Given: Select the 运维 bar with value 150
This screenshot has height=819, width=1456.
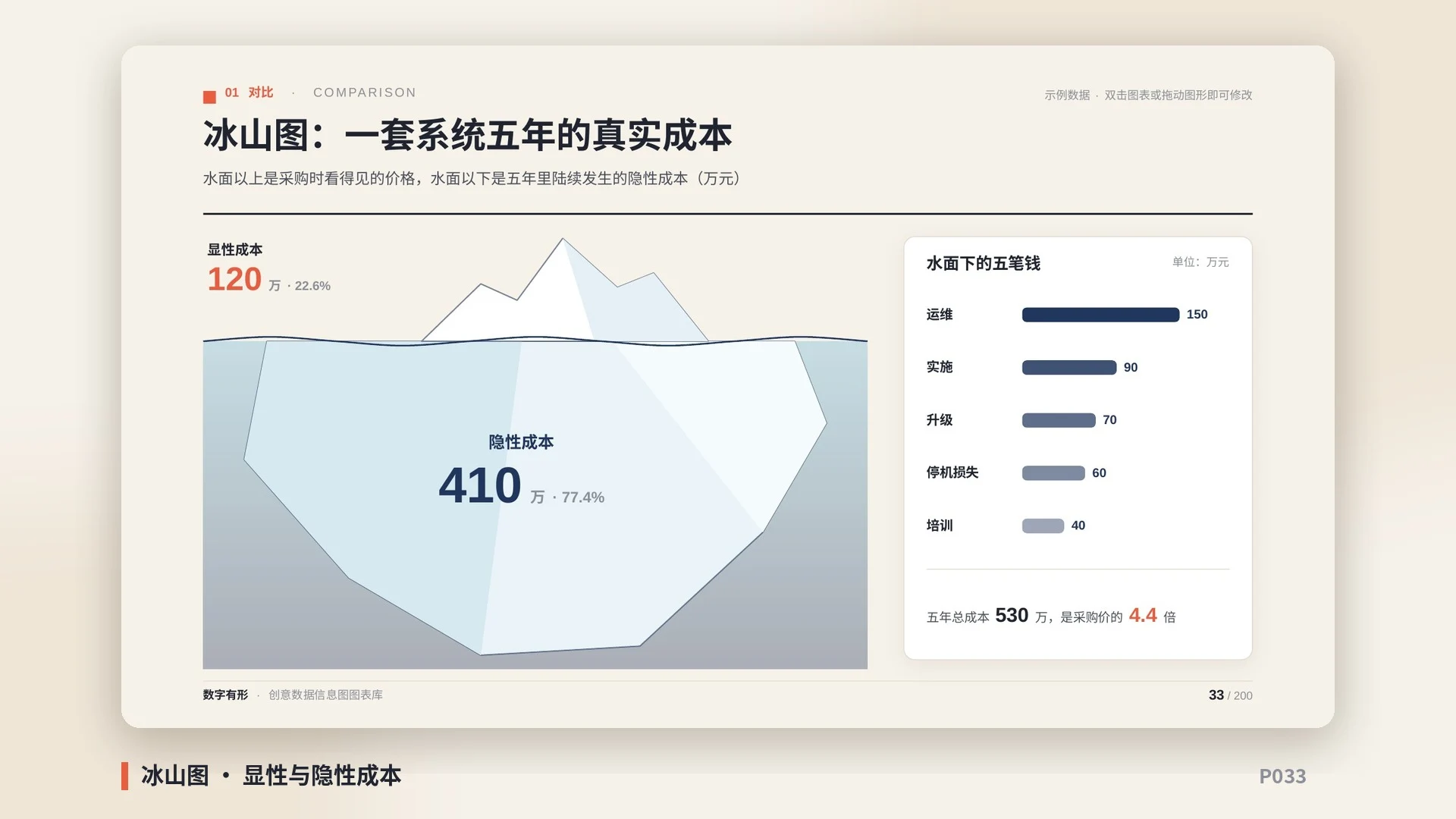Looking at the screenshot, I should (x=1100, y=315).
